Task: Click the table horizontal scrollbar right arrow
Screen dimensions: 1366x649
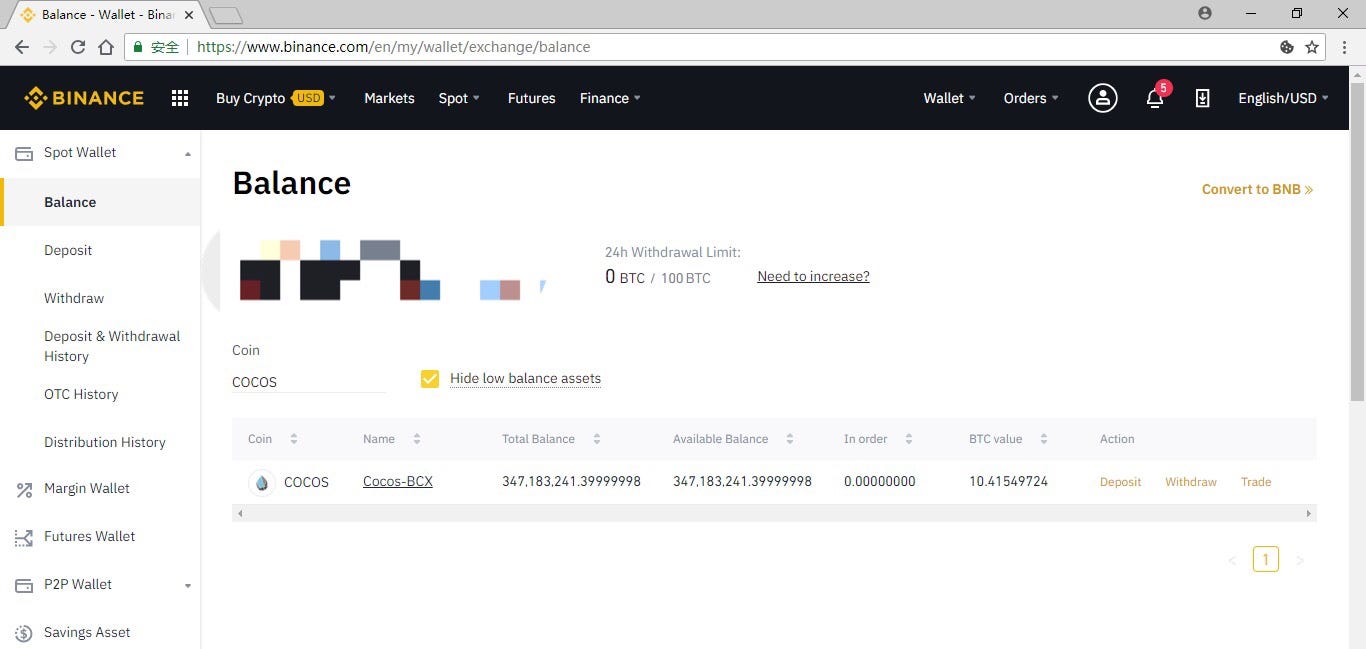Action: tap(1308, 513)
